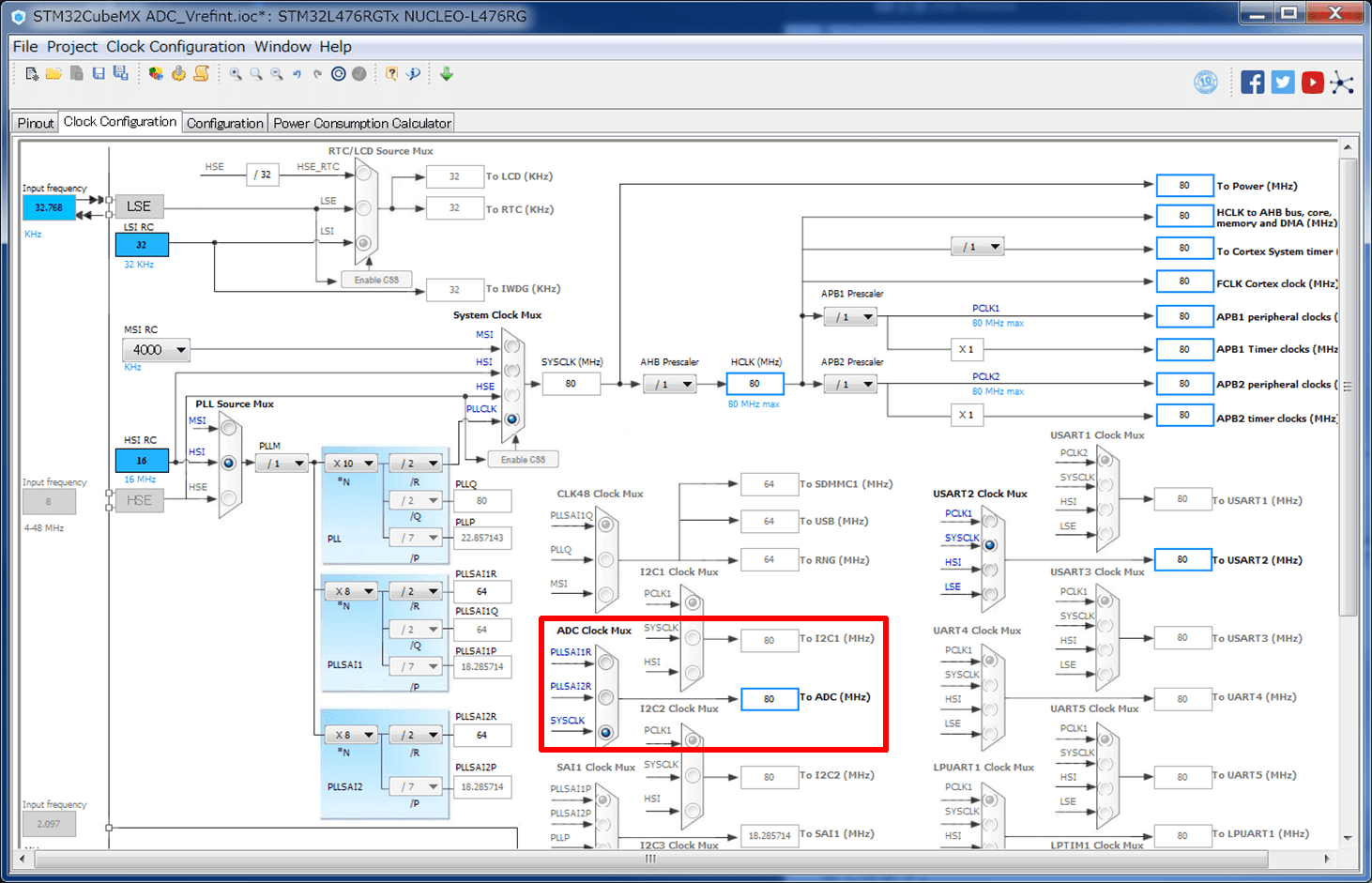Click the blue undo arrow icon
The width and height of the screenshot is (1372, 883).
click(x=297, y=74)
